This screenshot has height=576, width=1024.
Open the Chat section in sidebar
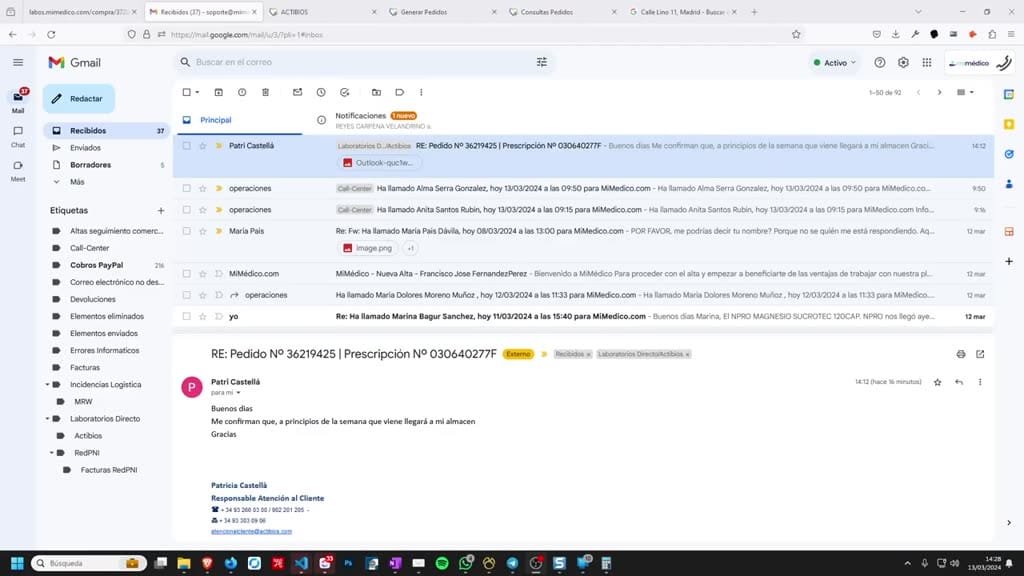point(18,136)
